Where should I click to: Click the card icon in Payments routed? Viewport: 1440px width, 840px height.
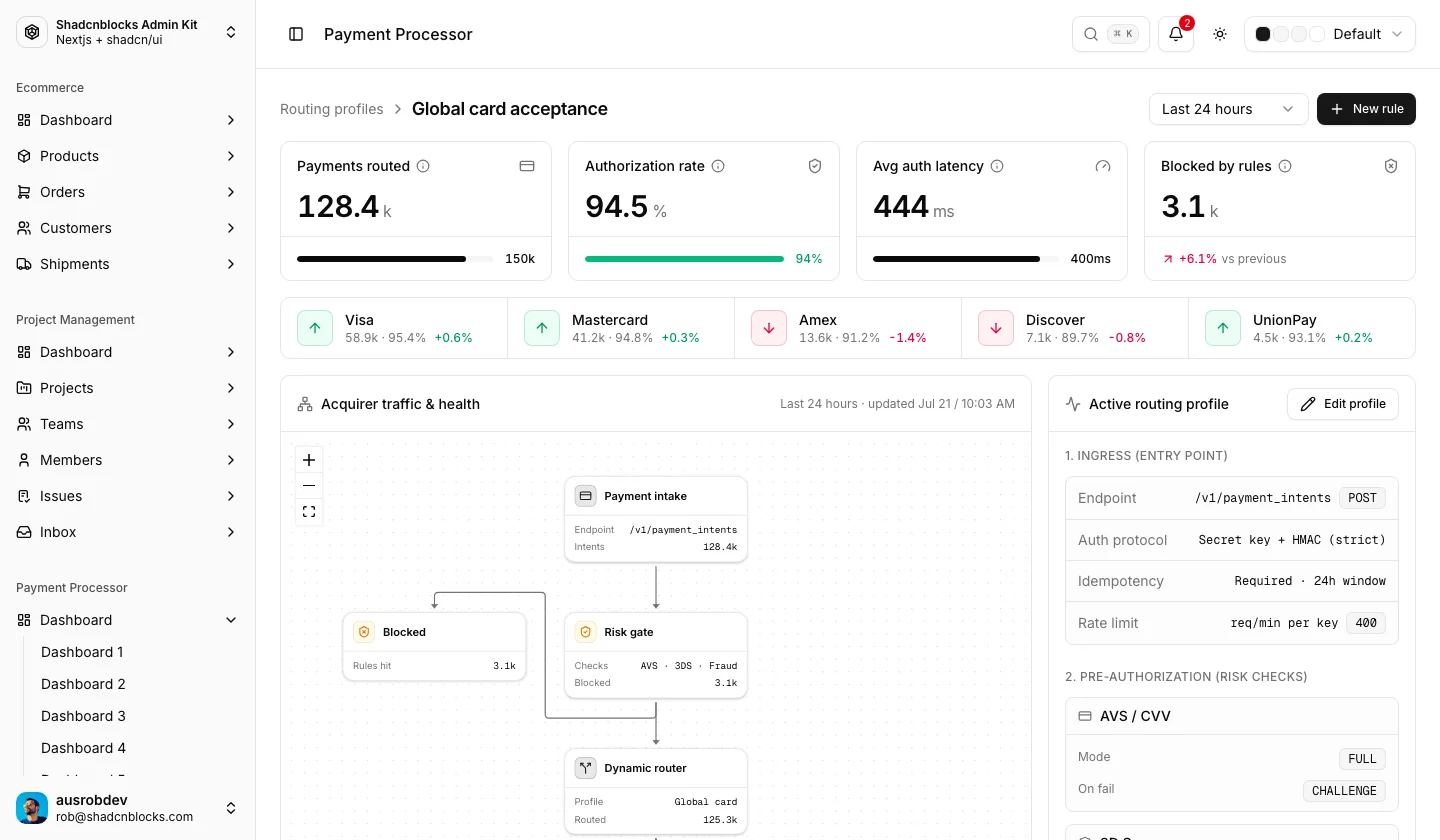click(527, 166)
